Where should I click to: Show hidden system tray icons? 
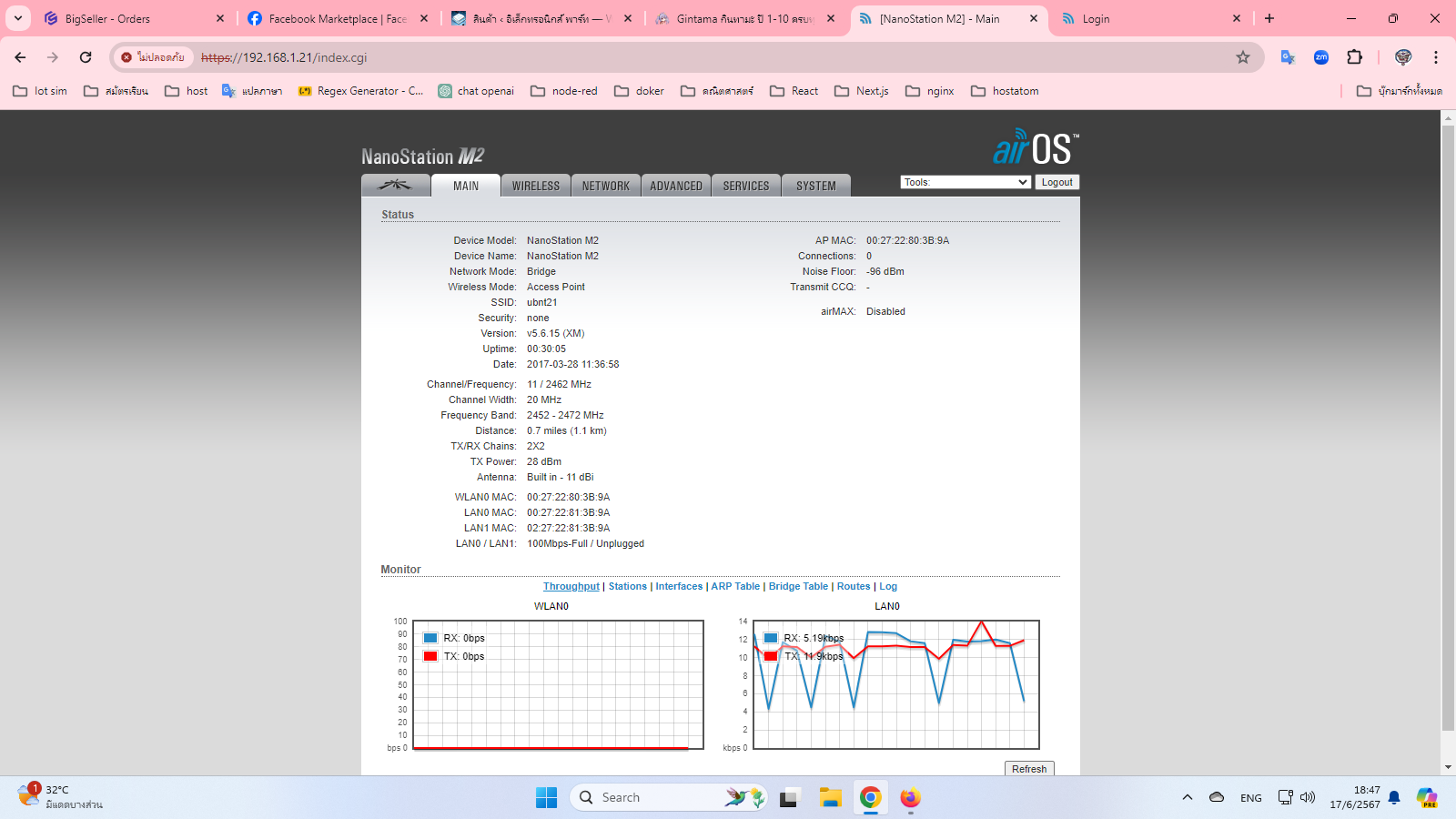(x=1187, y=798)
